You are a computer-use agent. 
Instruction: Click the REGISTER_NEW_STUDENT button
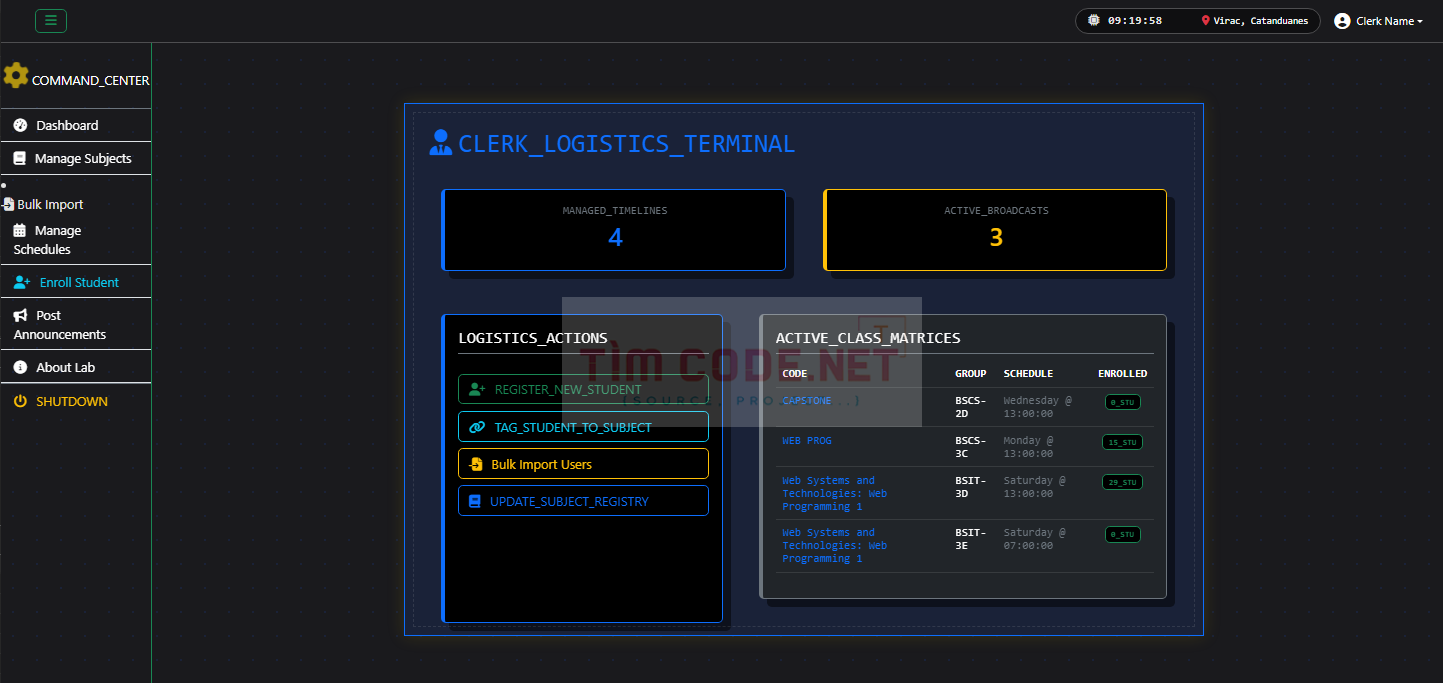(583, 389)
